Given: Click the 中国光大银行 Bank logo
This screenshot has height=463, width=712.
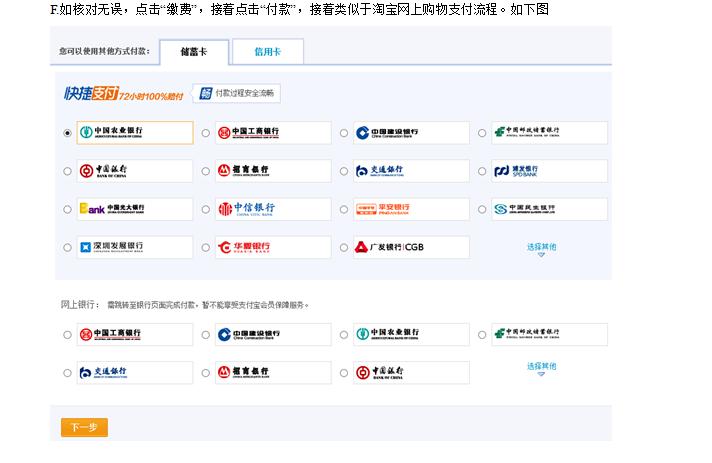Looking at the screenshot, I should click(x=135, y=209).
